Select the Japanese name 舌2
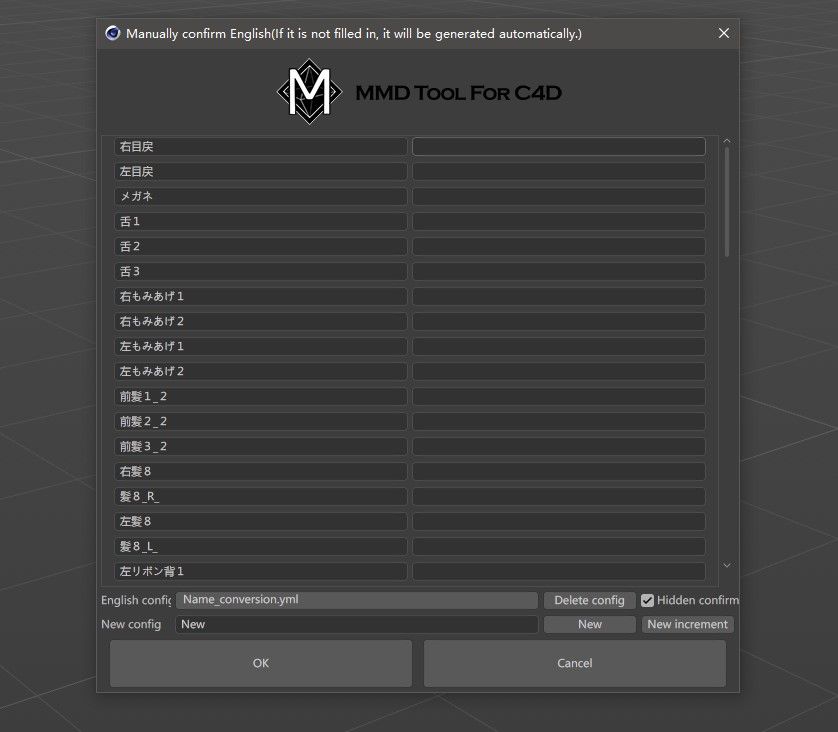 click(261, 246)
